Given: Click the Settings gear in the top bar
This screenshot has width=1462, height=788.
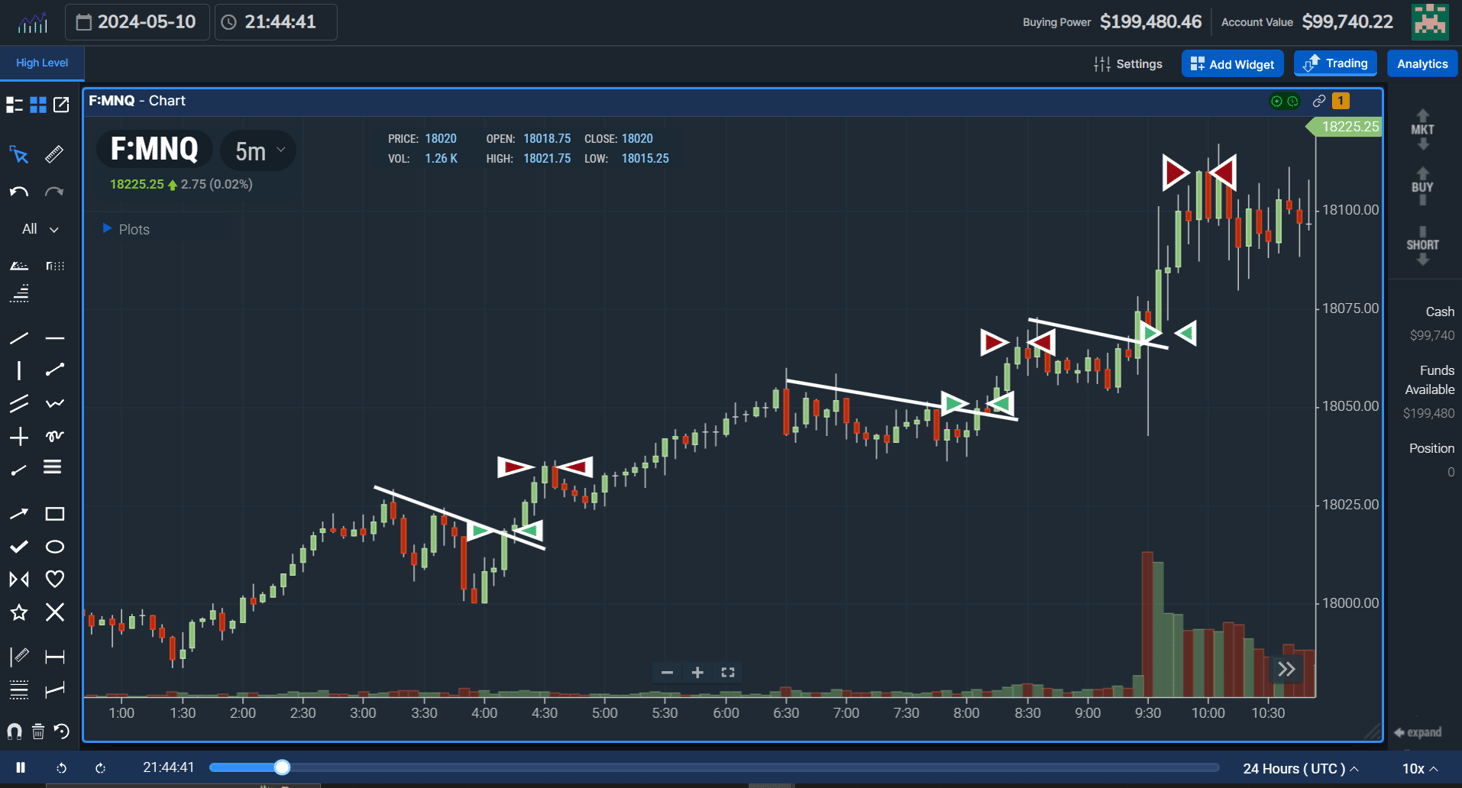Looking at the screenshot, I should coord(1129,63).
